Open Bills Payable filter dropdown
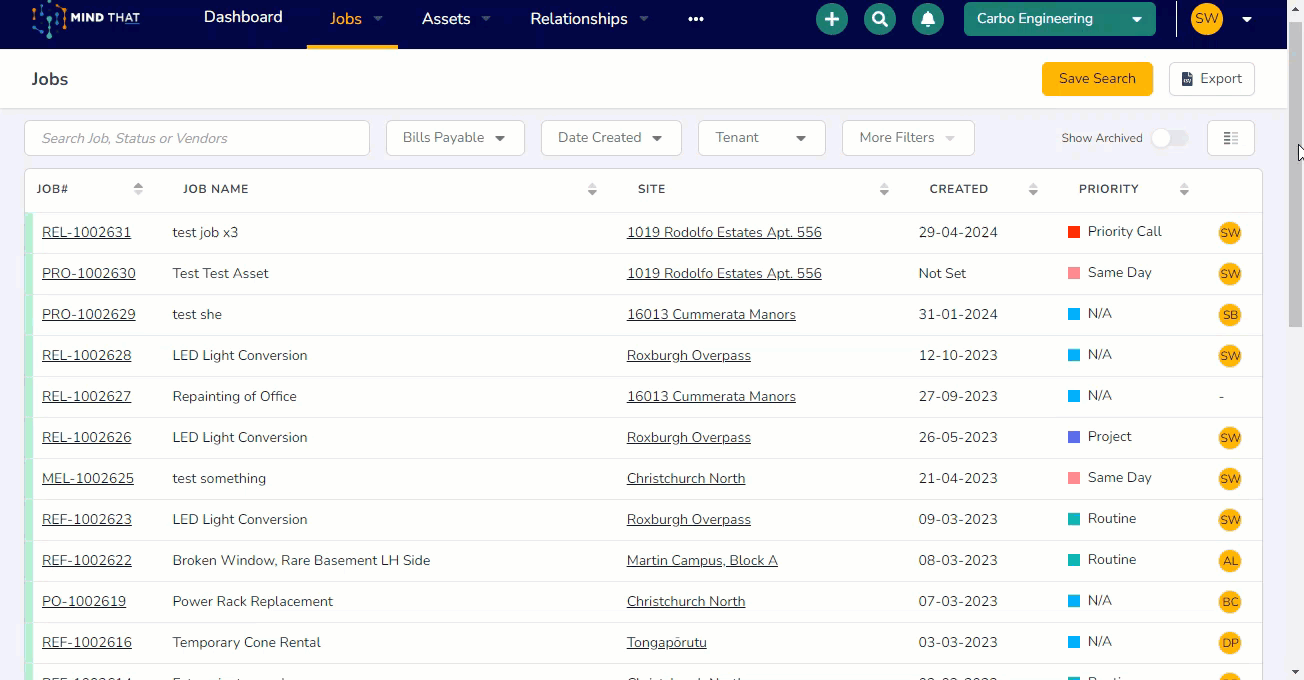This screenshot has height=680, width=1304. 455,138
